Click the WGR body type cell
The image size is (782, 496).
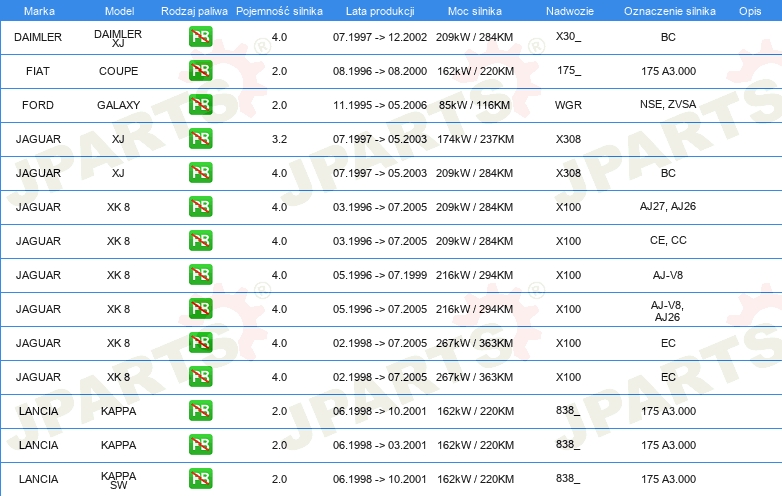(x=568, y=105)
